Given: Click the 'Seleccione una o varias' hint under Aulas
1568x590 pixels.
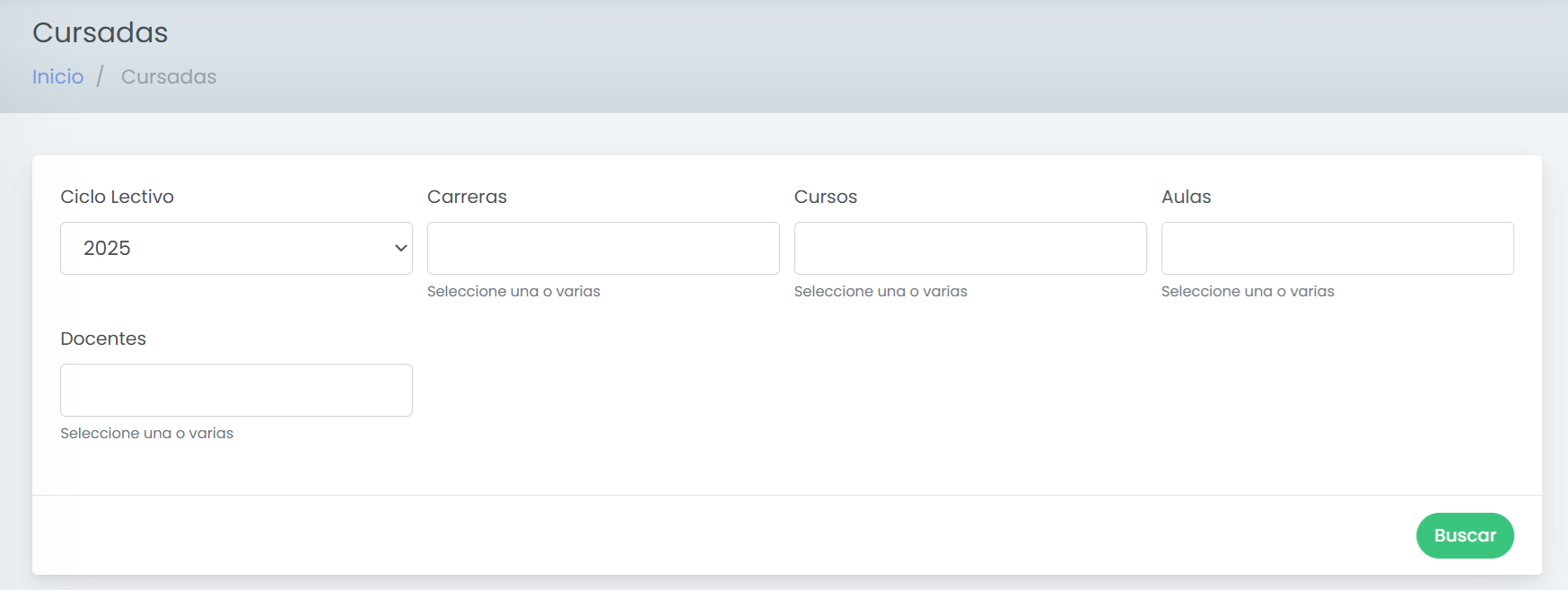Looking at the screenshot, I should (1248, 291).
